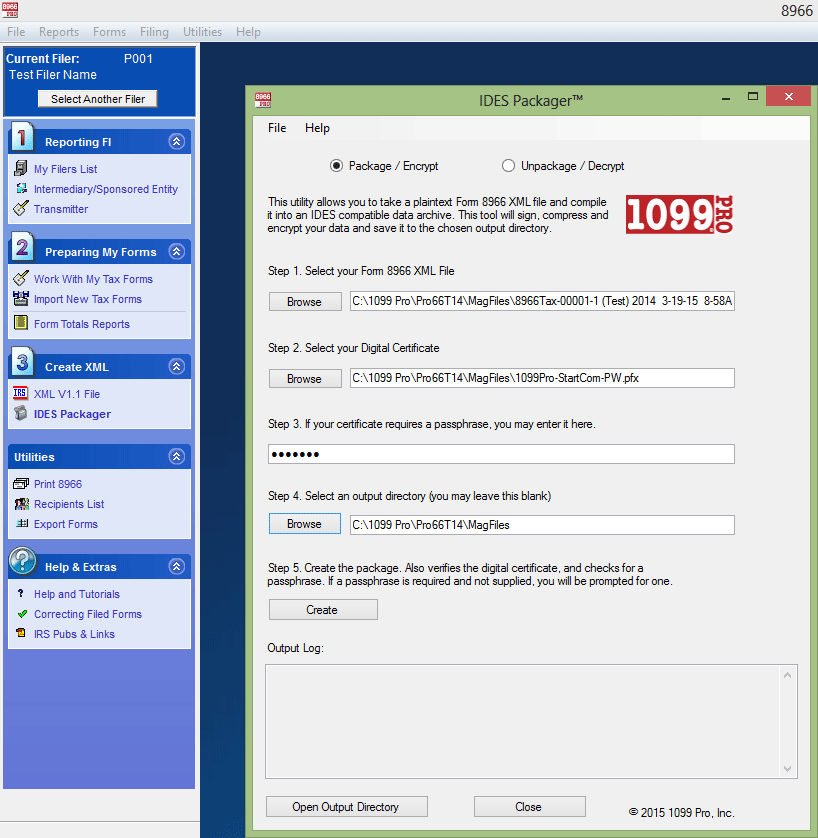Click the digital certificate path field

[x=542, y=378]
